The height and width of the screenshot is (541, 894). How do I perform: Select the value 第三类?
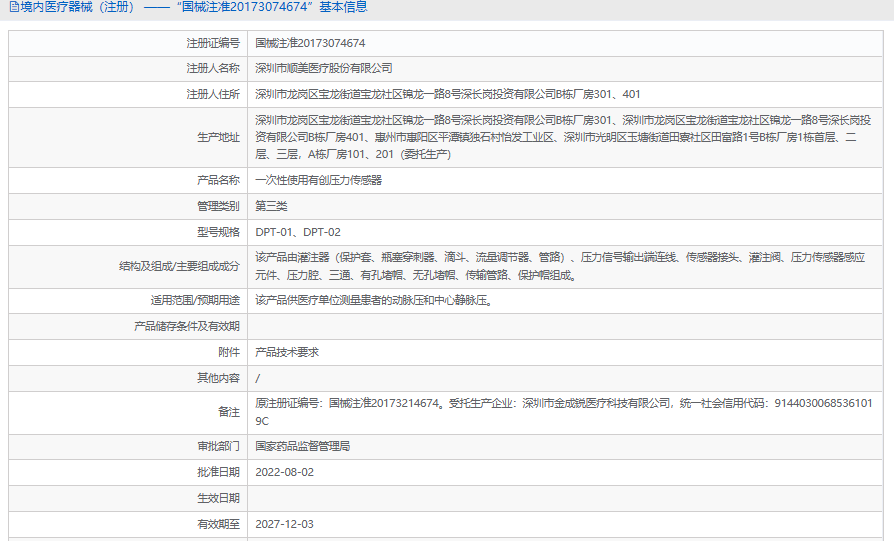271,206
